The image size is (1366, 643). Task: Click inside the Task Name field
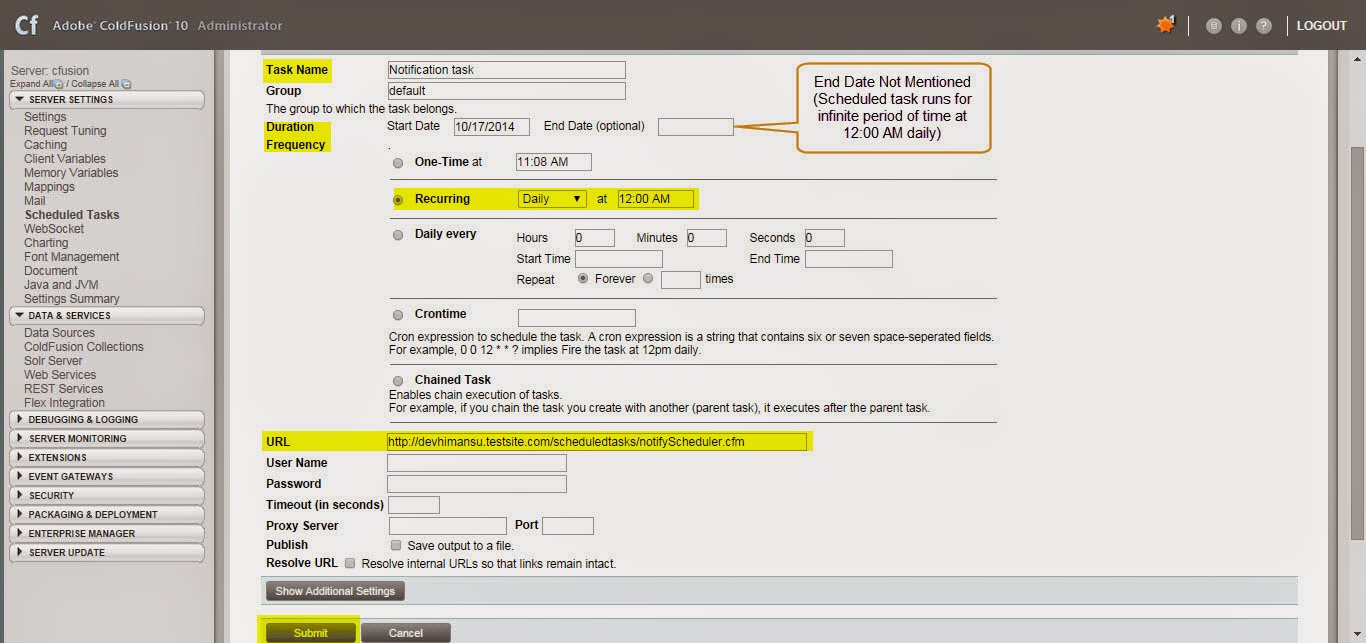pos(505,69)
